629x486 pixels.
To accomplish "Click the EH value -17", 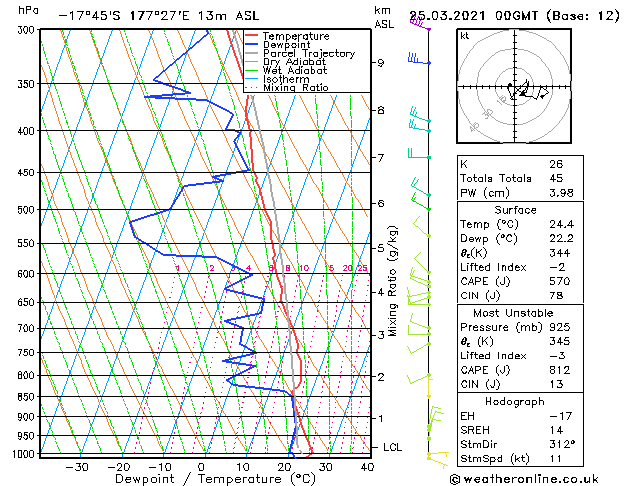I will (x=558, y=416).
